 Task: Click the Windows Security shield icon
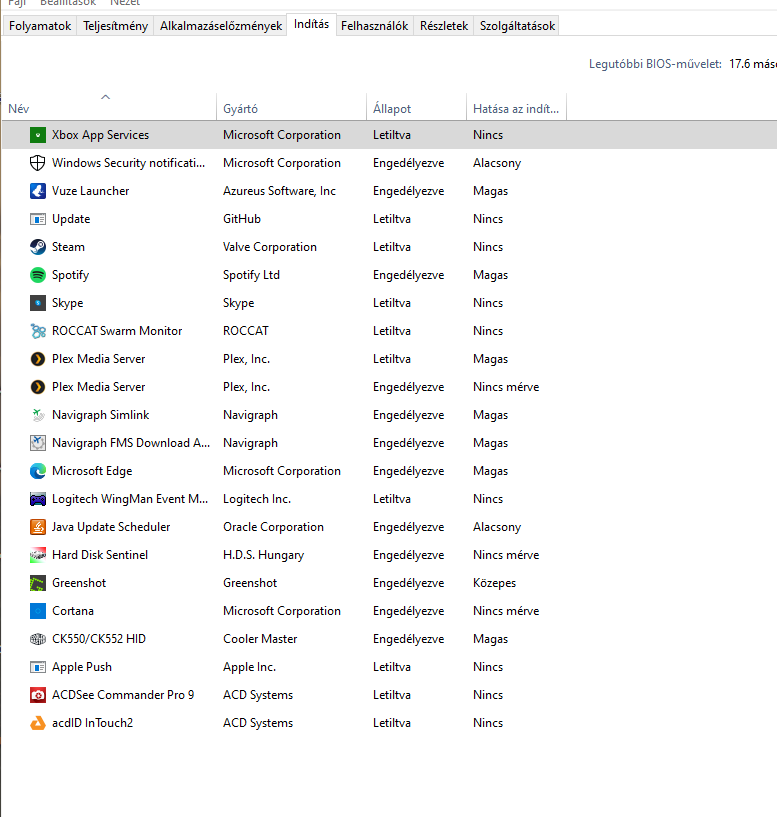[38, 163]
